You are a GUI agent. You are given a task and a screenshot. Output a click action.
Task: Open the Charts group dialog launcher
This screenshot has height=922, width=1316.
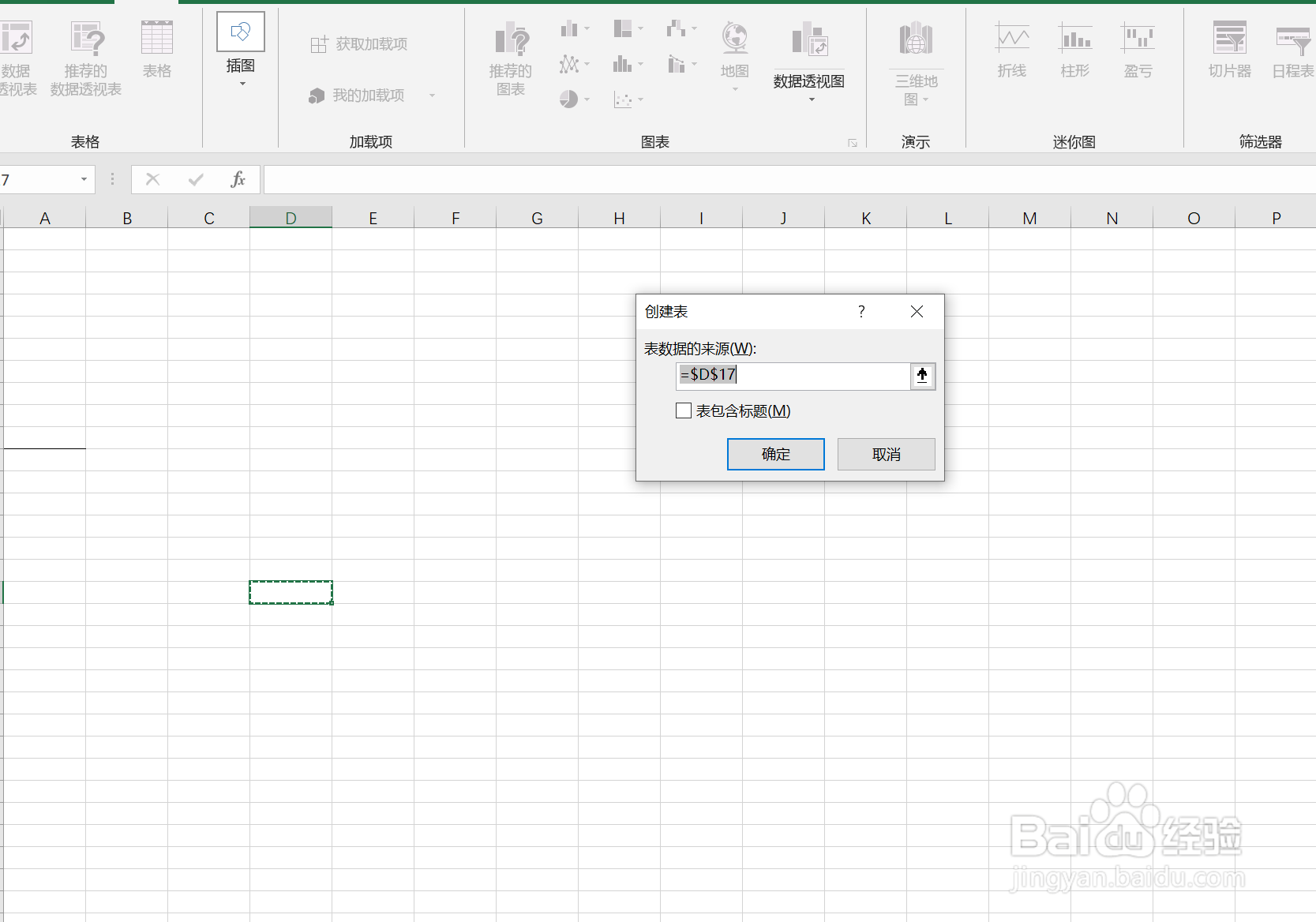tap(853, 143)
